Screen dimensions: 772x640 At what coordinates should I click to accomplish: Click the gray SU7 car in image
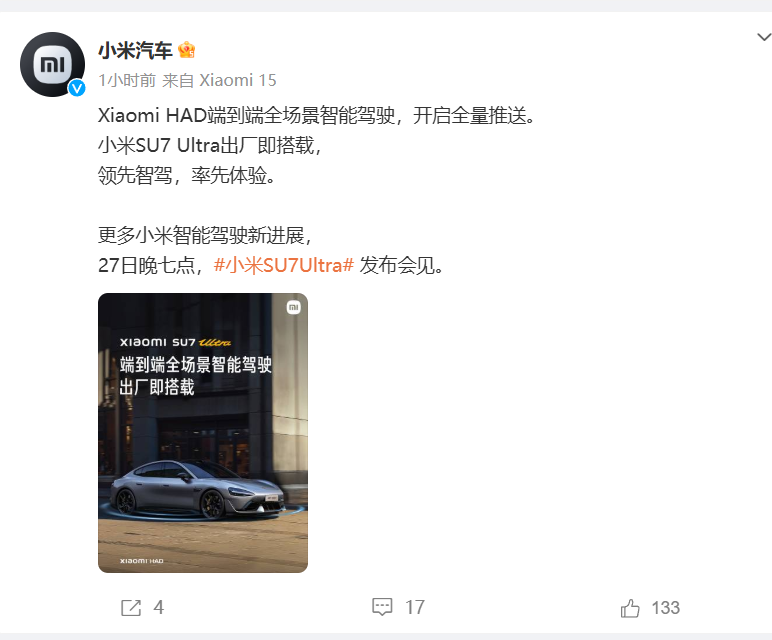tap(198, 489)
